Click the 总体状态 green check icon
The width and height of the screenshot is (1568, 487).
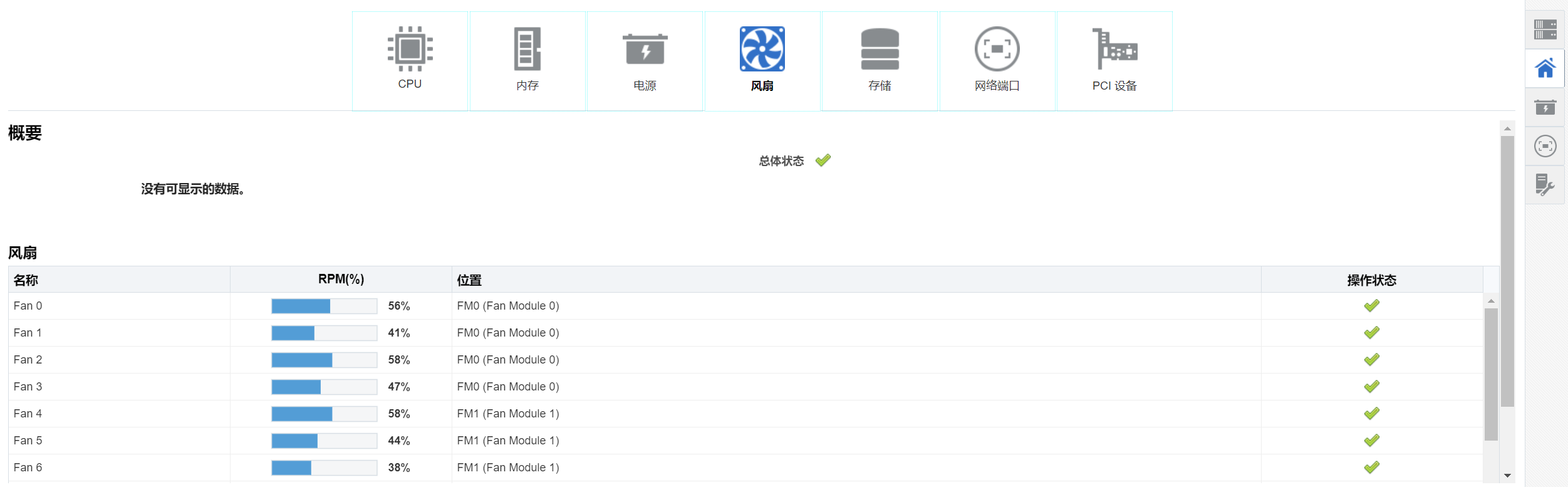823,160
